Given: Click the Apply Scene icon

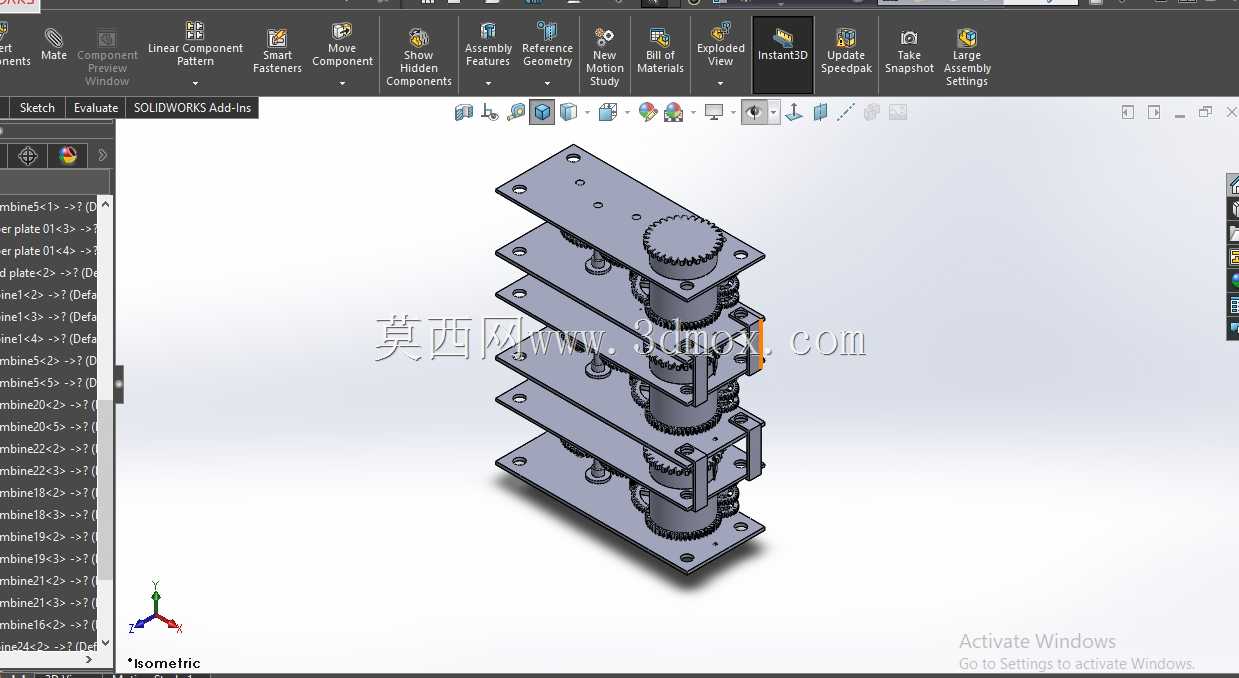Looking at the screenshot, I should [674, 112].
